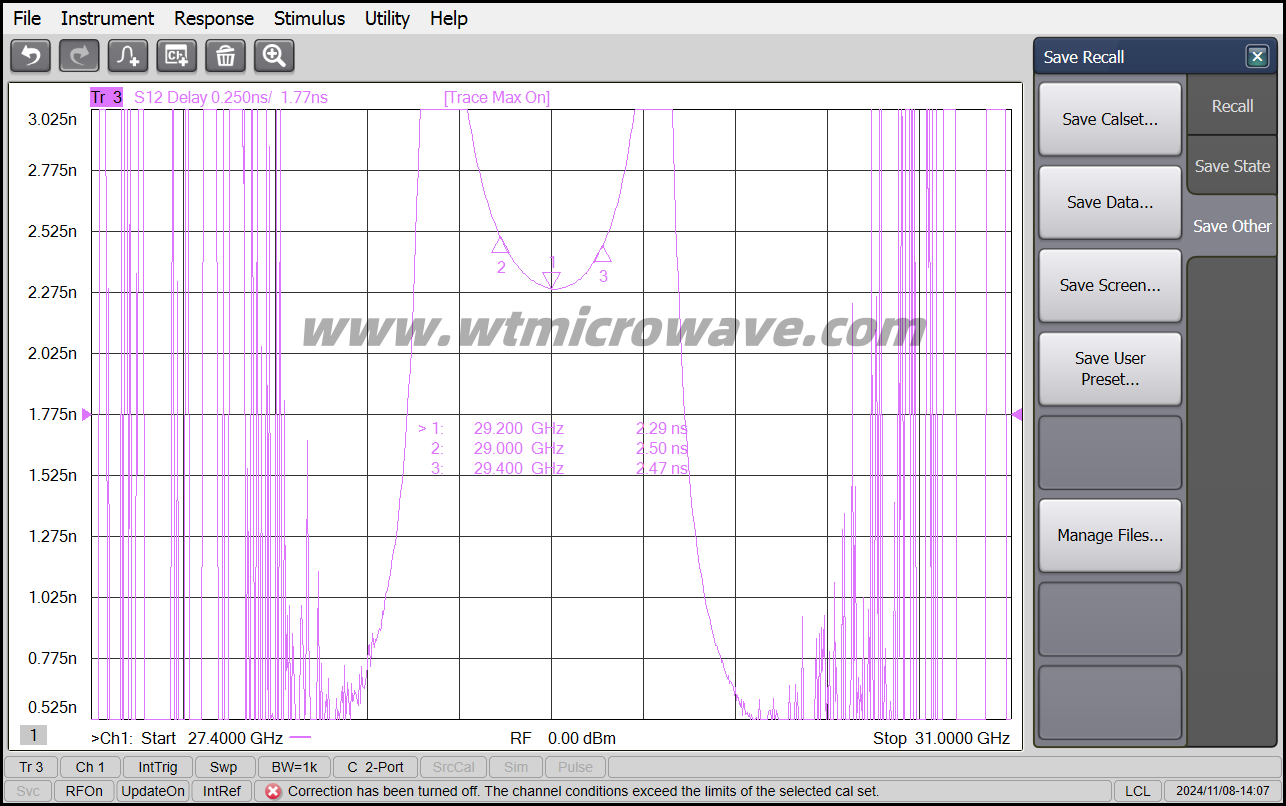Click the C 2-Port status button
The image size is (1286, 806).
(375, 767)
